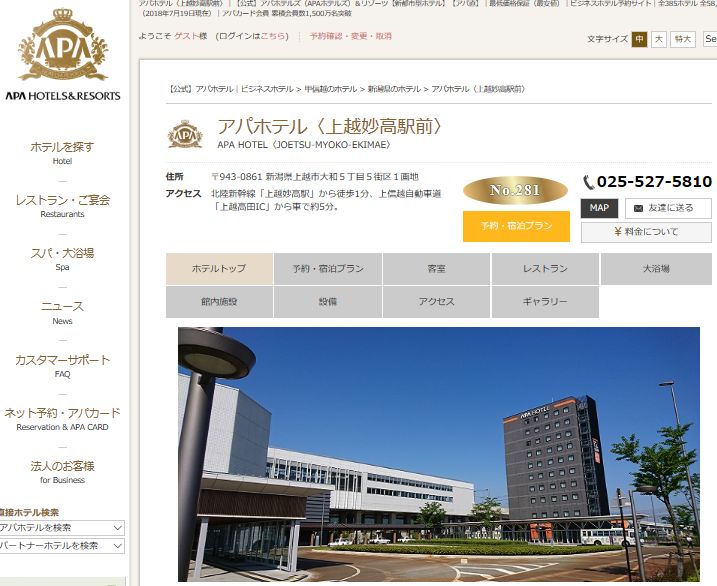Set text size to 大
This screenshot has width=717, height=586.
coord(658,39)
